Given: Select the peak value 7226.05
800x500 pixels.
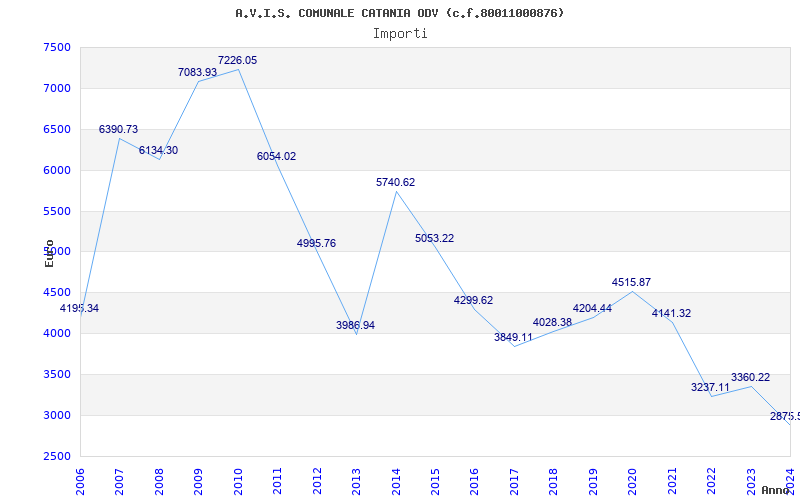Looking at the screenshot, I should (237, 60).
